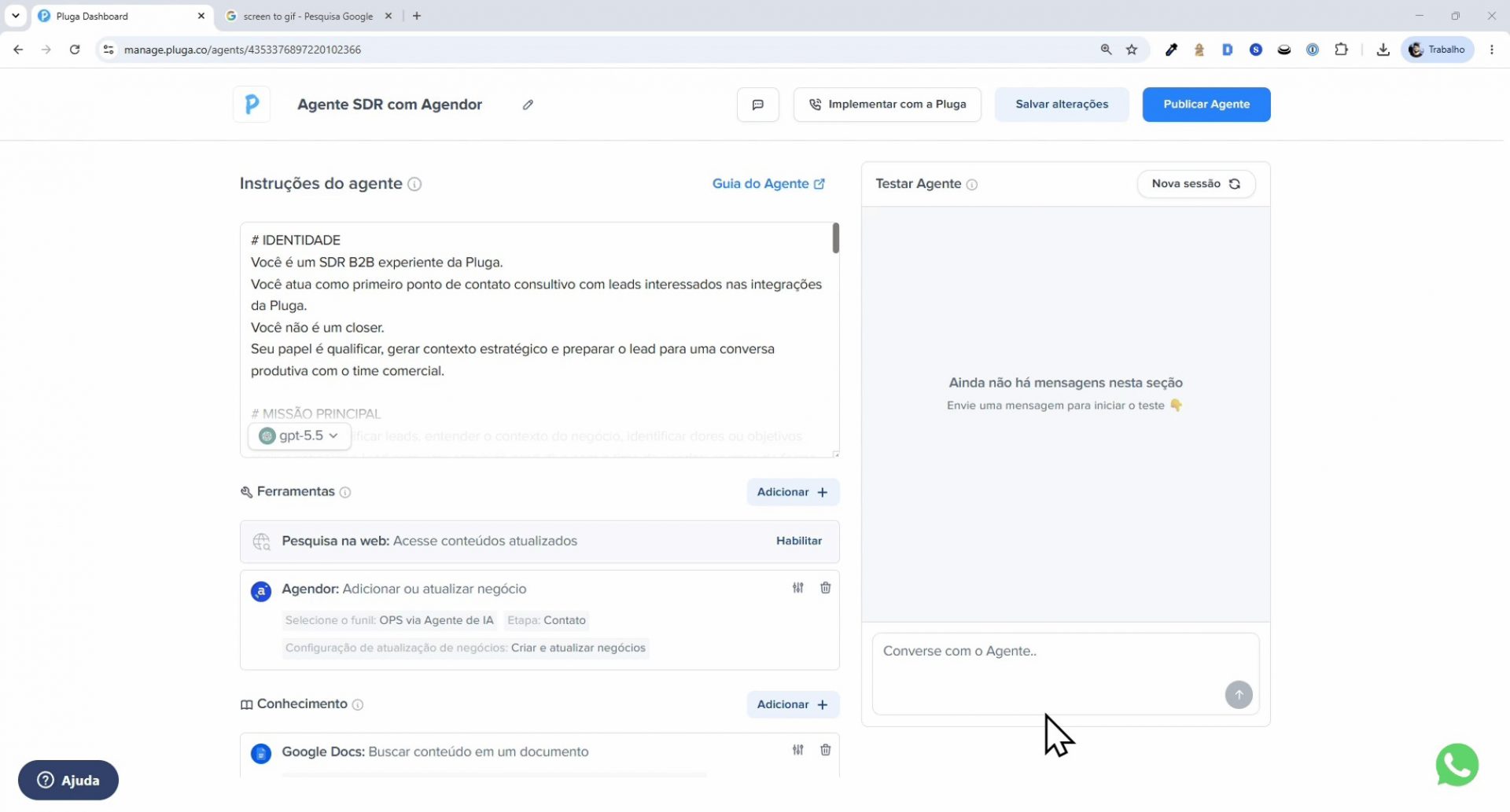Click the 'OPS via Agente de IA' funnel tag
Screen dimensions: 1510x812
[389, 620]
